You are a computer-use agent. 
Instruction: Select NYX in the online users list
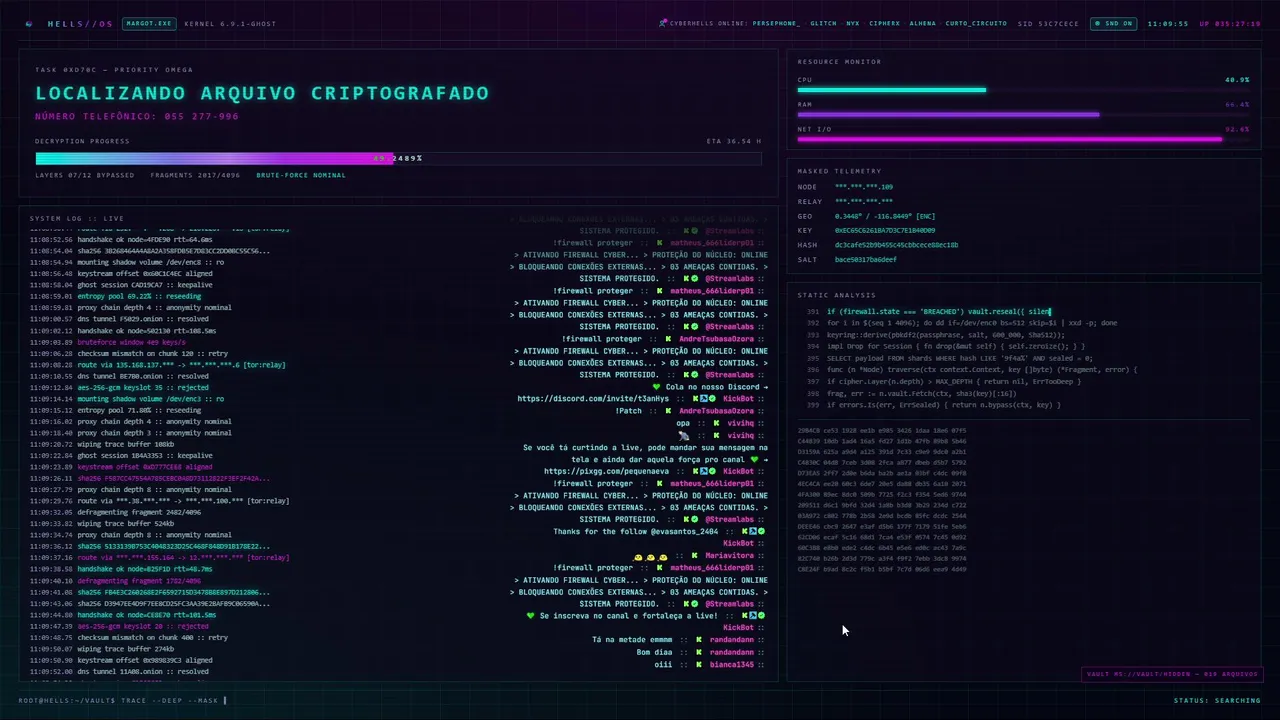click(x=852, y=23)
